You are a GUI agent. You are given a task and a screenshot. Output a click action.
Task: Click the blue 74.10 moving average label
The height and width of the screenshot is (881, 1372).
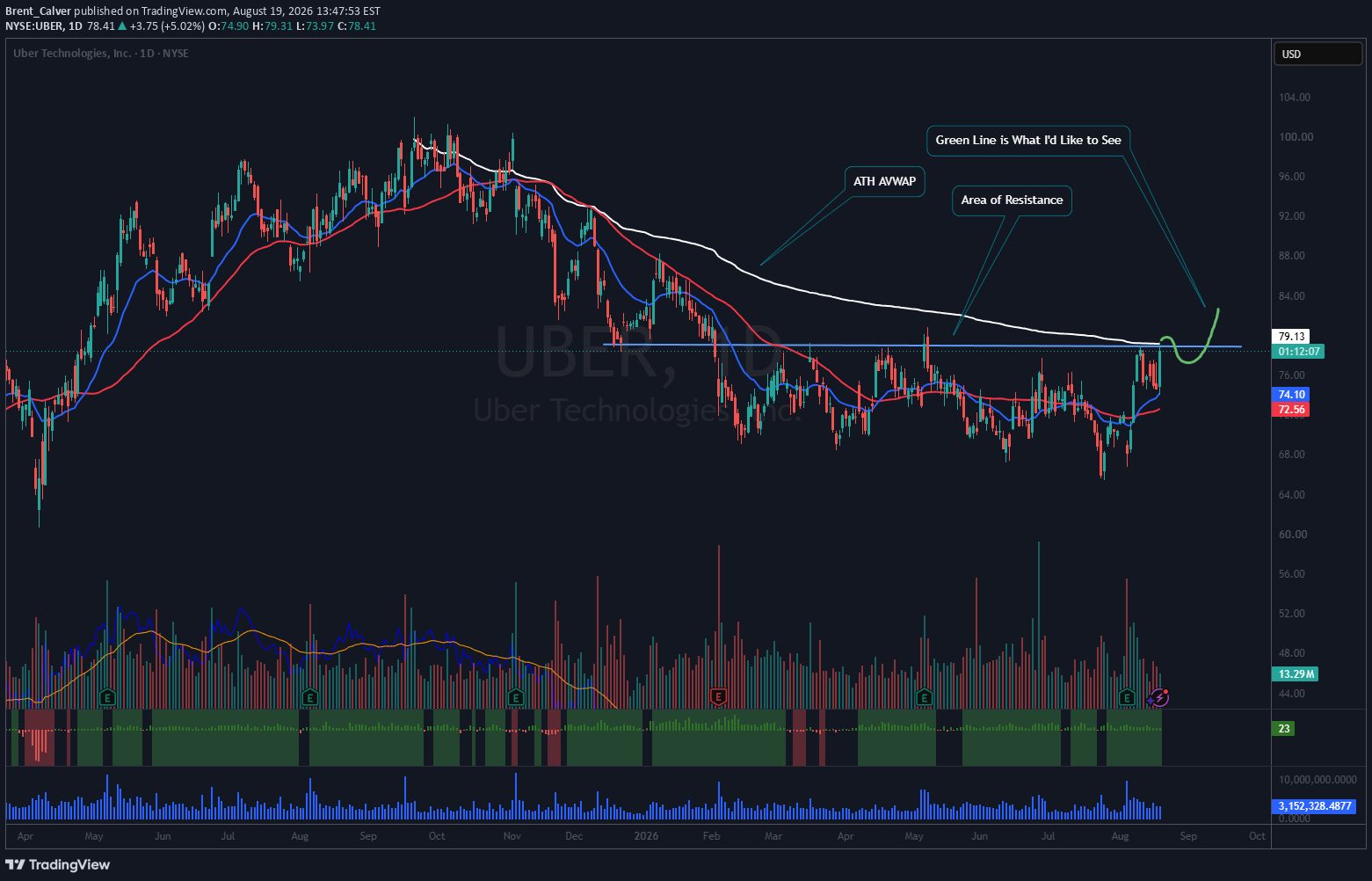tap(1290, 395)
